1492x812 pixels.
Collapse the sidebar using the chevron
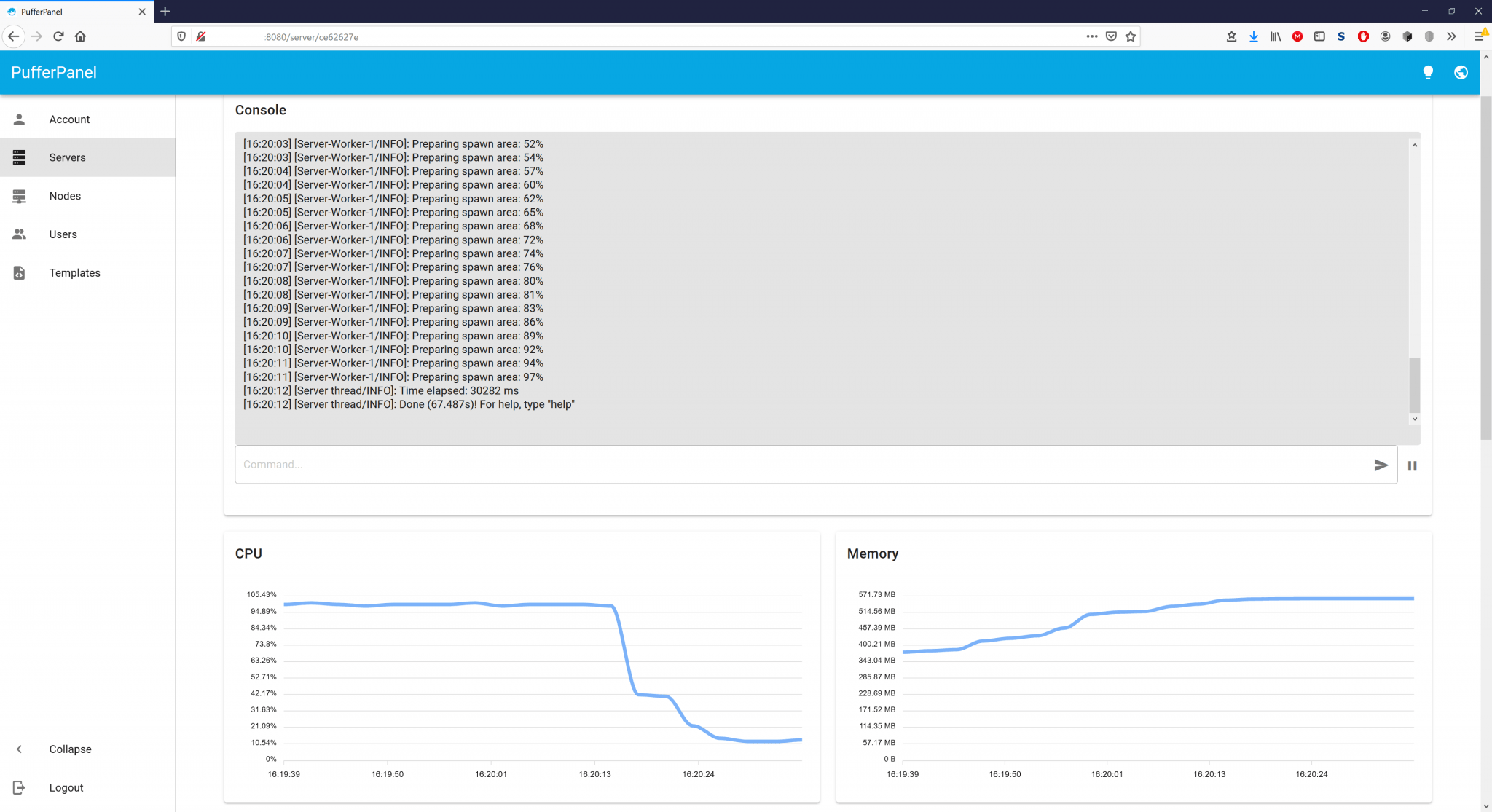20,749
